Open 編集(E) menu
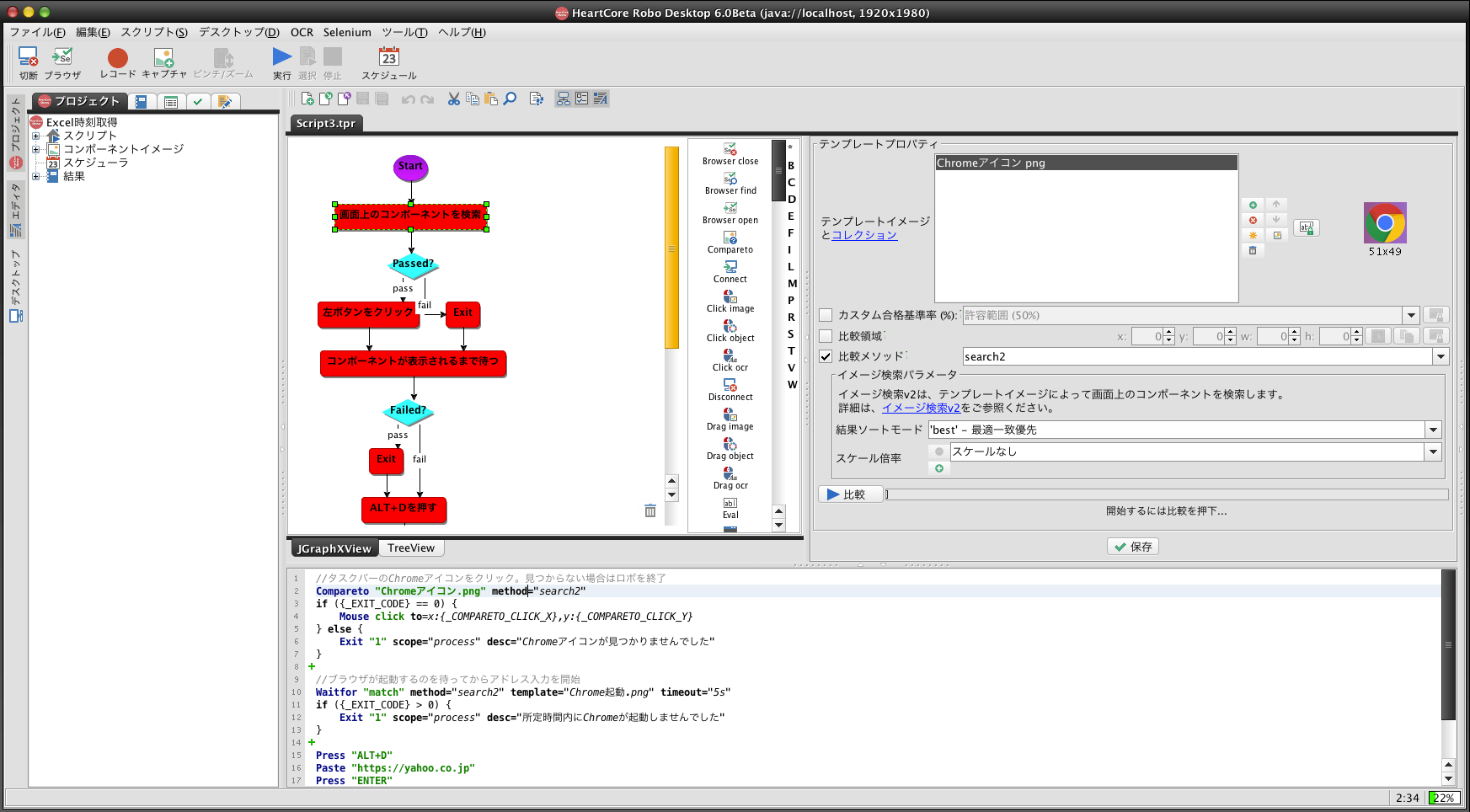The image size is (1470, 812). pos(93,32)
